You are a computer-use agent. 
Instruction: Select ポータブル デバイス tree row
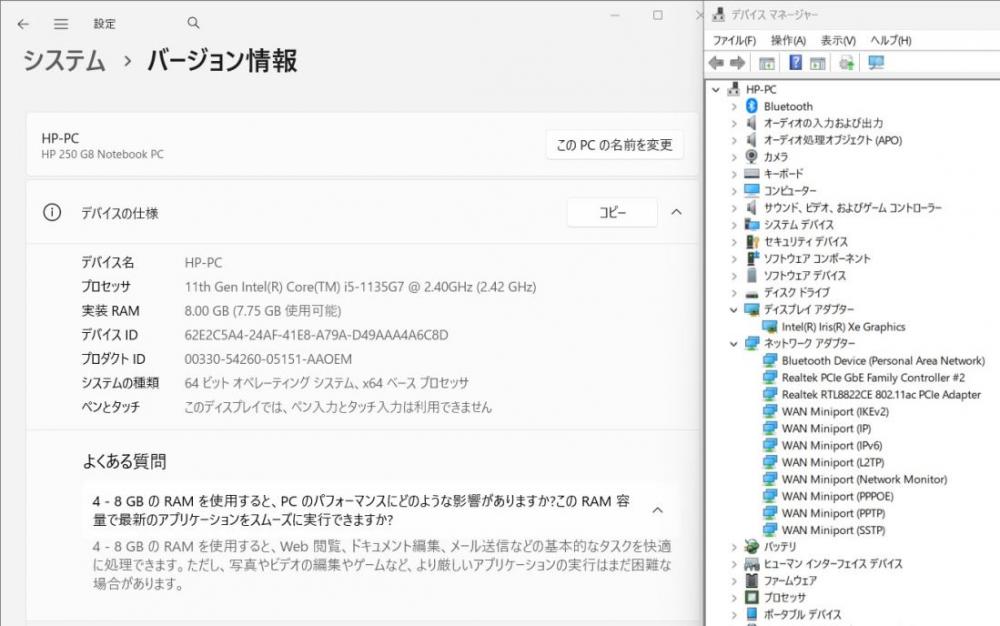tap(802, 615)
